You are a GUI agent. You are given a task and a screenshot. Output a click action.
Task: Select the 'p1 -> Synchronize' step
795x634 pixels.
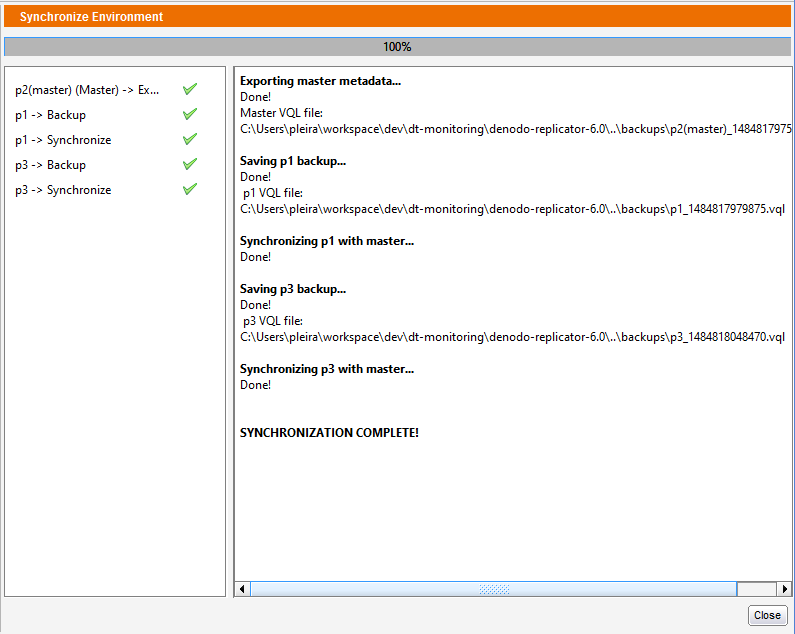point(63,140)
